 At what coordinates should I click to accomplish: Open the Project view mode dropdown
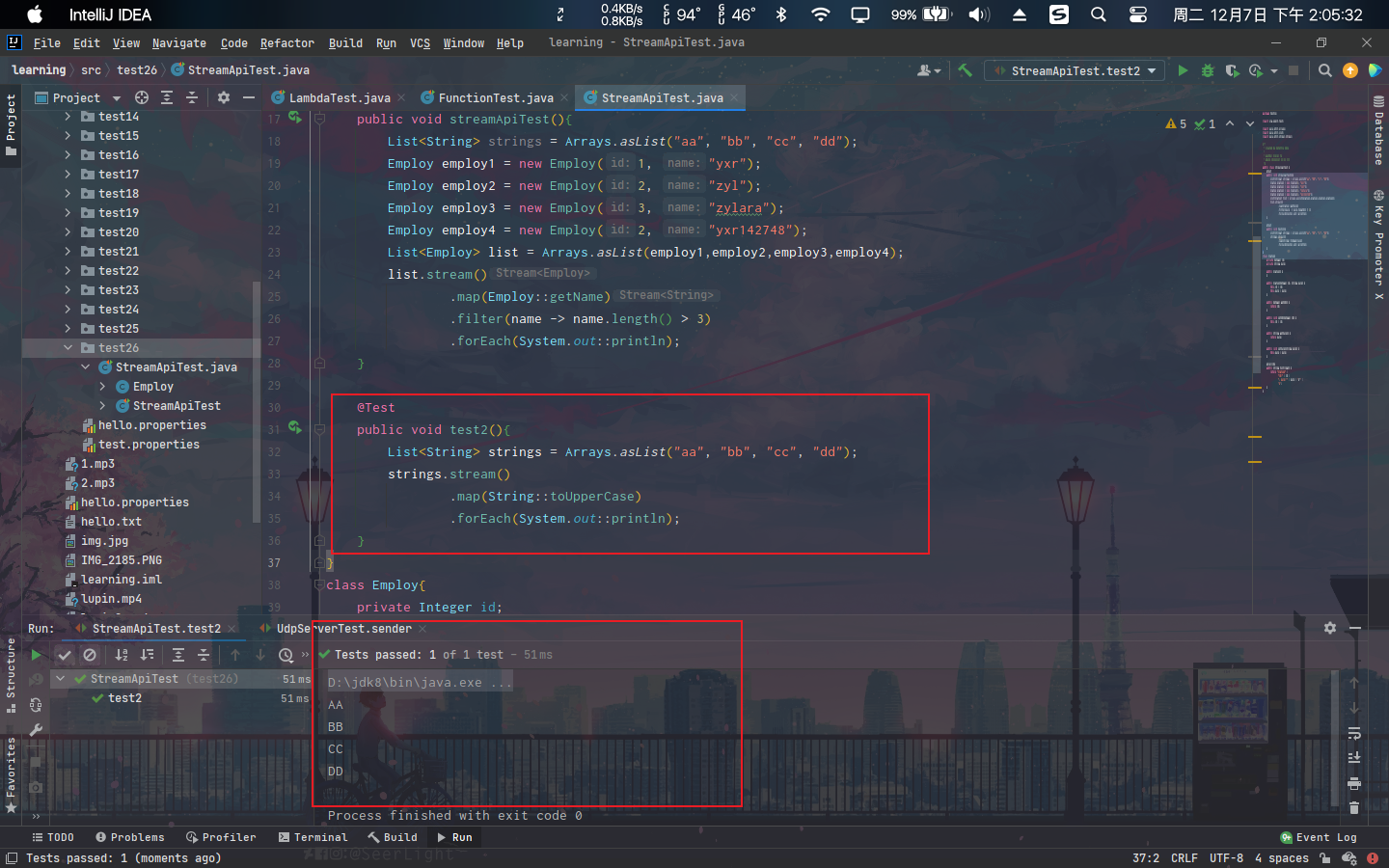point(78,97)
